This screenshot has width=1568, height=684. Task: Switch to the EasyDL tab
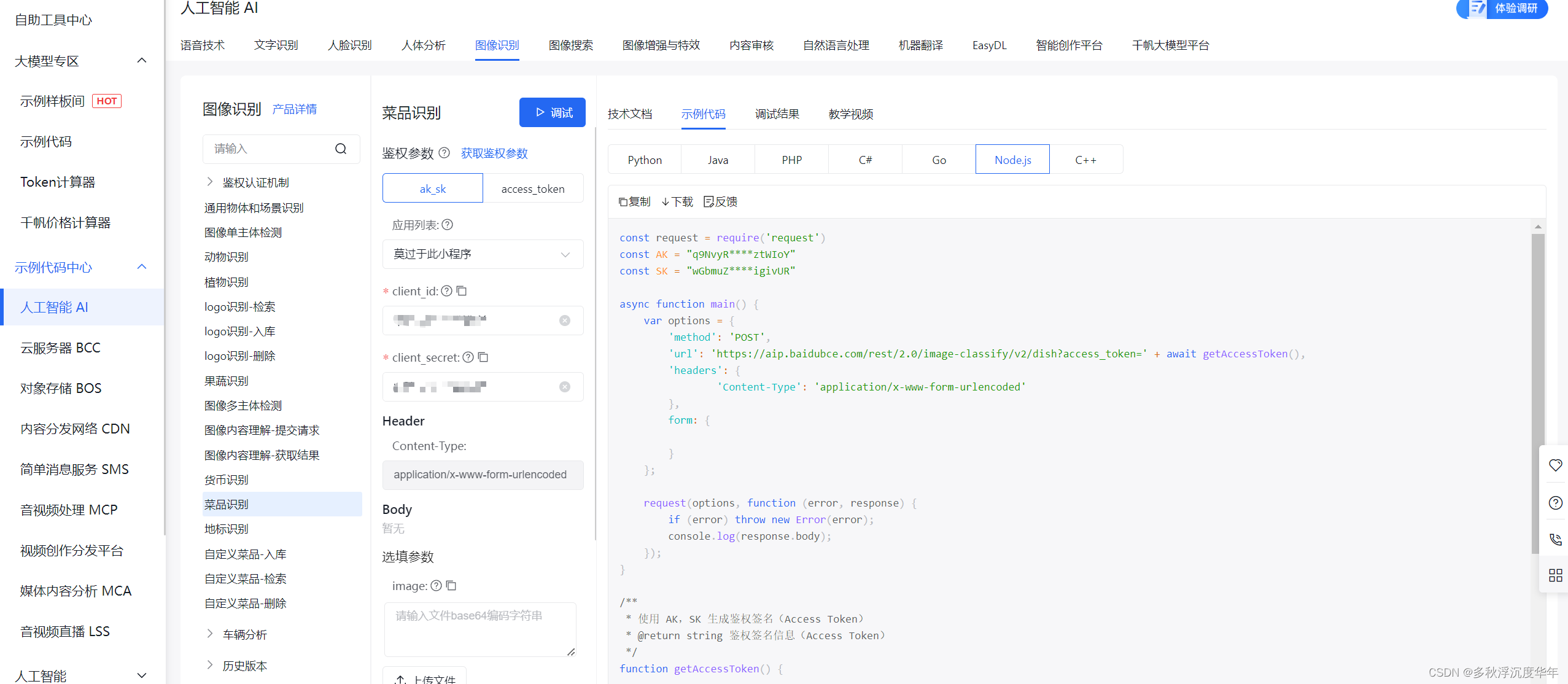pyautogui.click(x=990, y=45)
